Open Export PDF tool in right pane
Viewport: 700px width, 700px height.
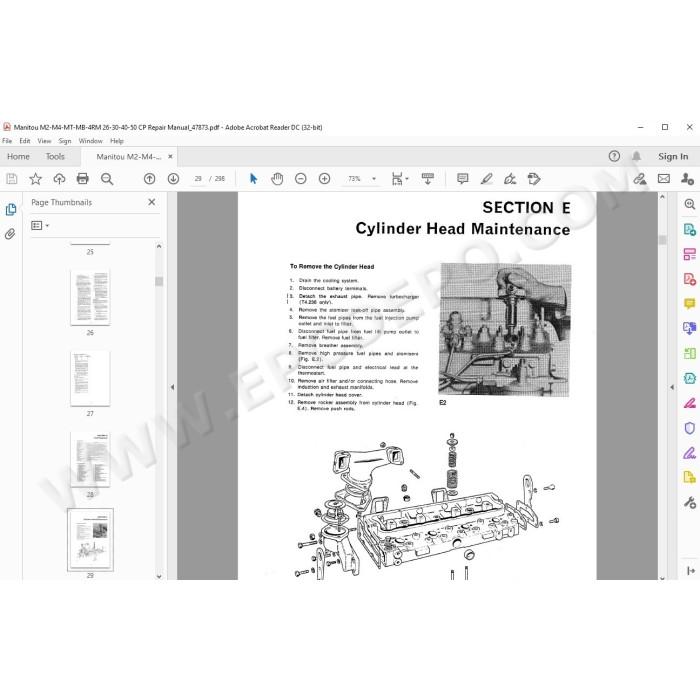(690, 230)
